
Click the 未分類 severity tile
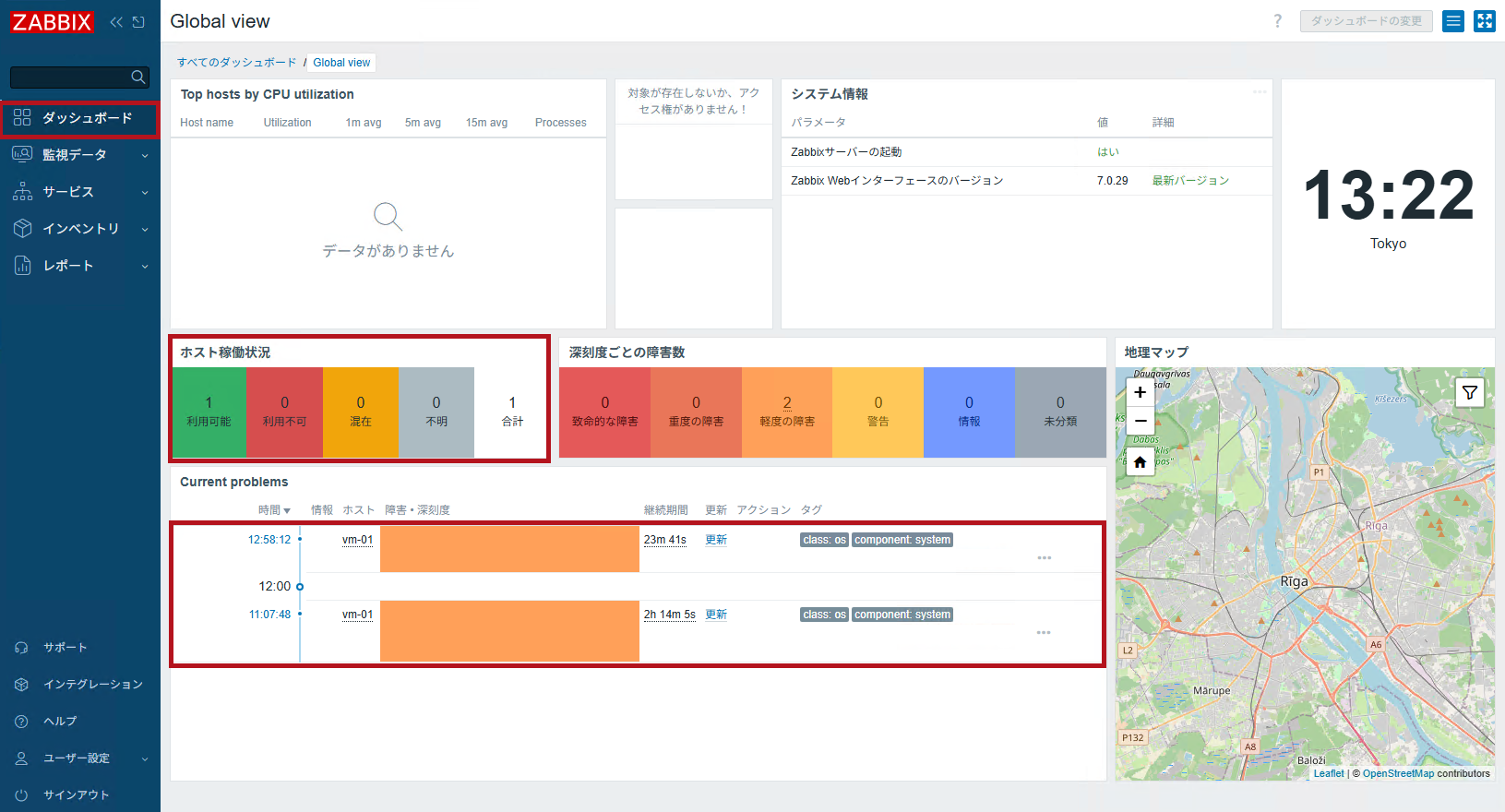click(1060, 412)
